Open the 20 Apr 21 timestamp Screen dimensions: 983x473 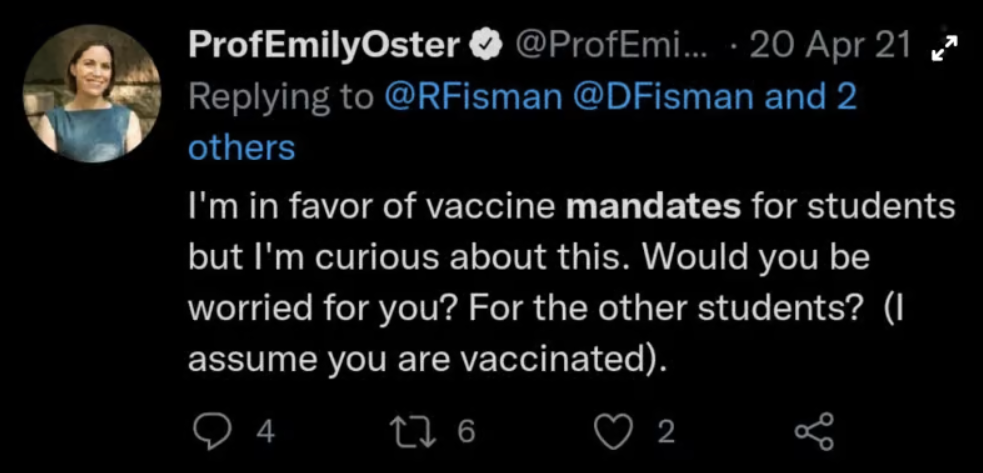[830, 45]
